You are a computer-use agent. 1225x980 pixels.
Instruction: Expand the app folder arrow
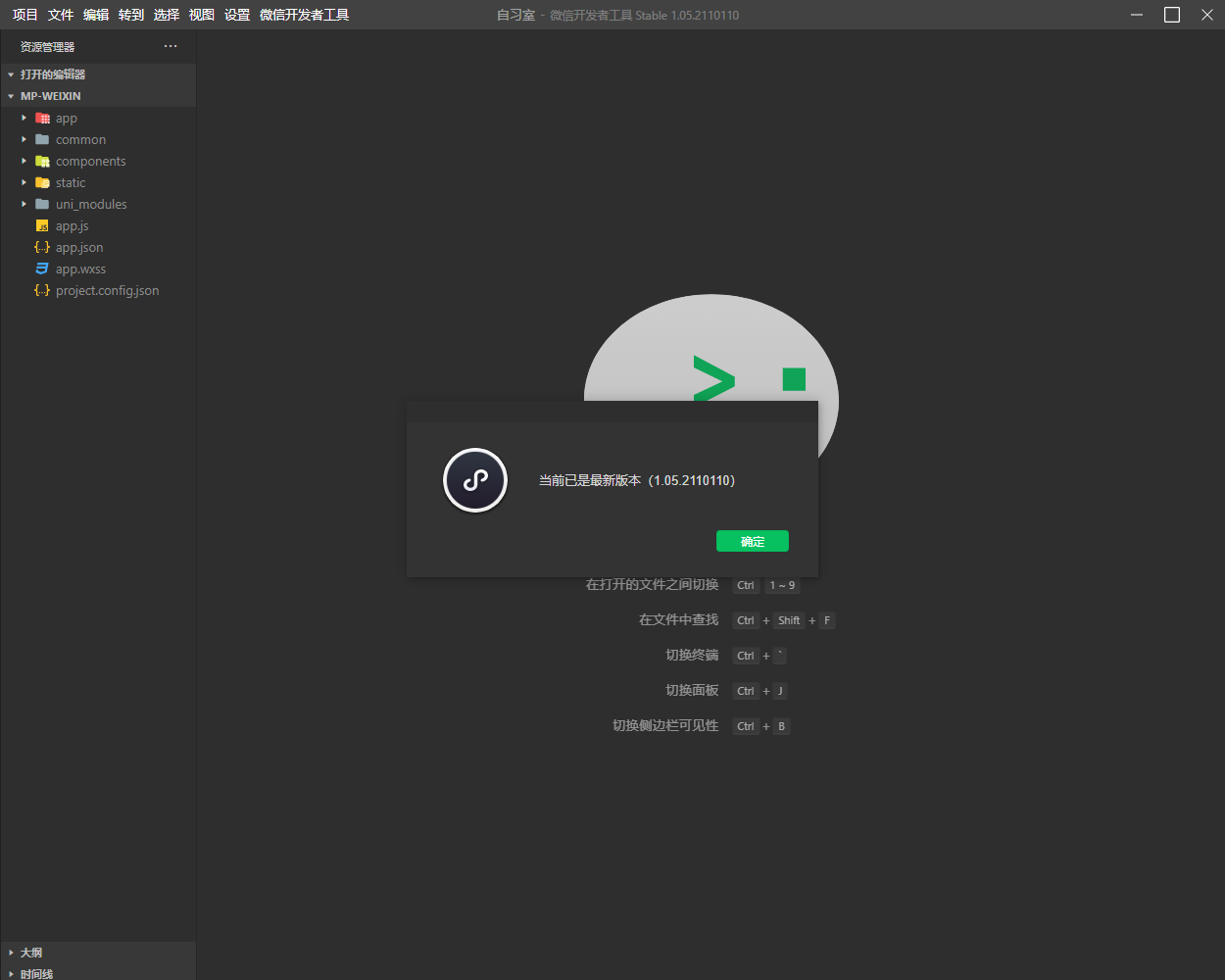[x=24, y=118]
